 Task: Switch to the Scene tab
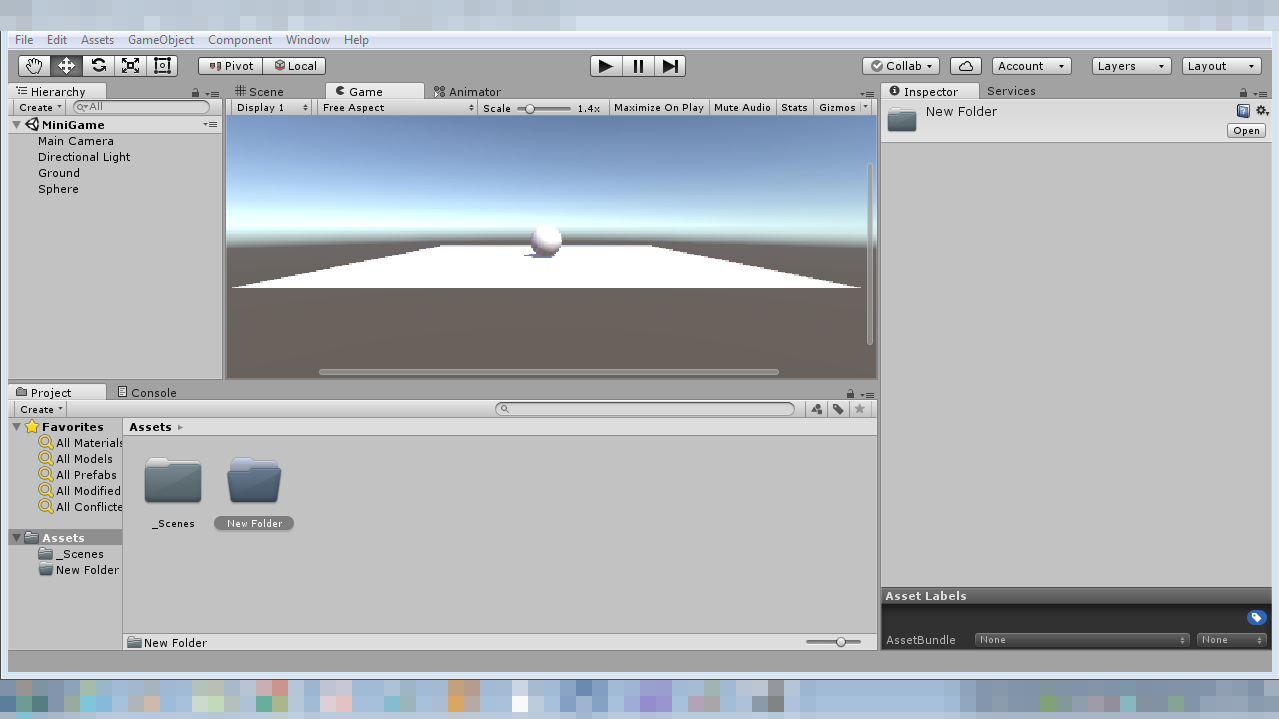coord(263,91)
